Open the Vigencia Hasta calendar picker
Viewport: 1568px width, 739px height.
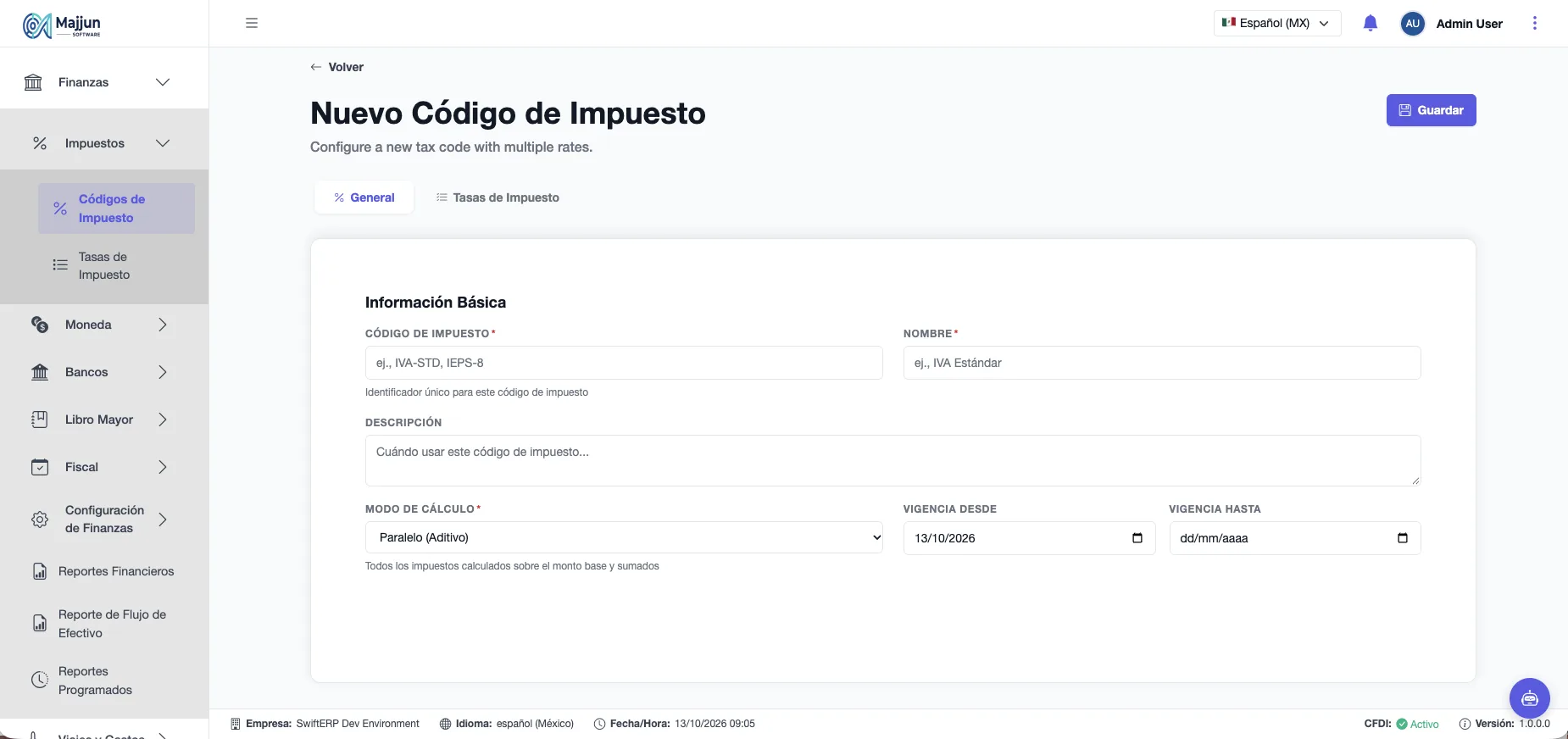1403,538
